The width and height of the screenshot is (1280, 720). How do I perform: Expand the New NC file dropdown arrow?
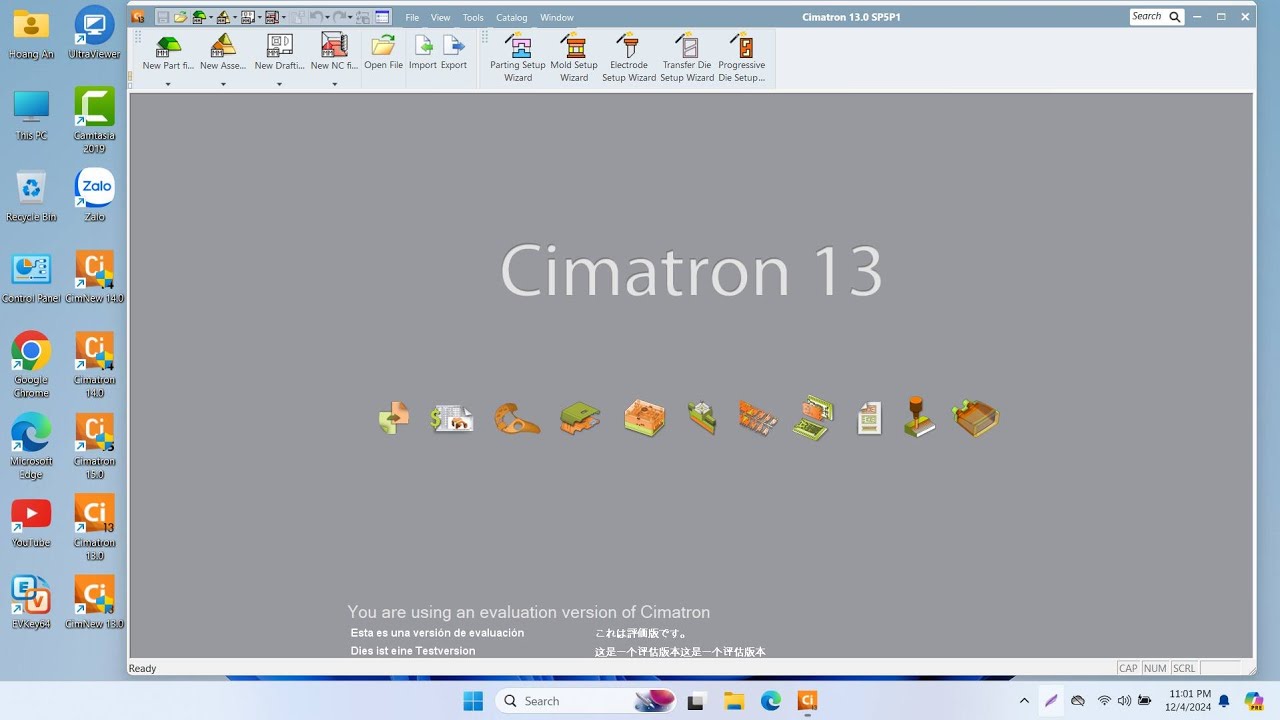pos(334,84)
